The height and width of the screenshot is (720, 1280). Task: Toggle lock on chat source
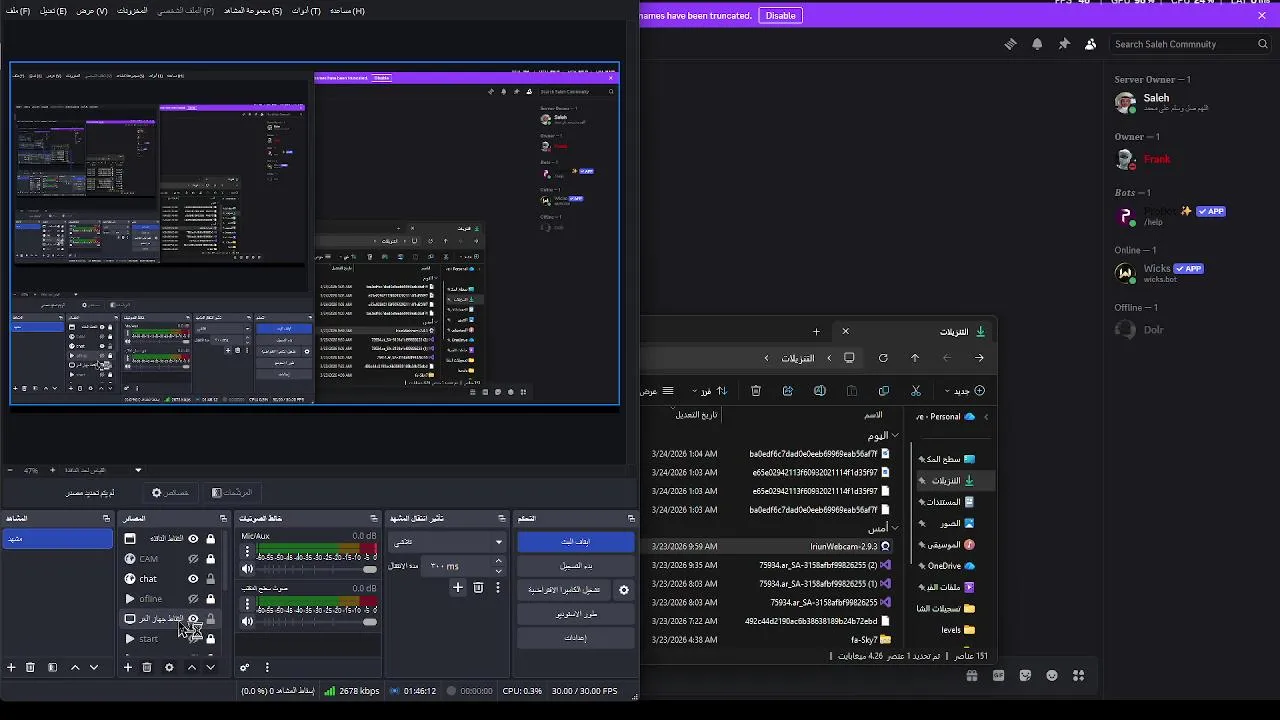pyautogui.click(x=210, y=579)
